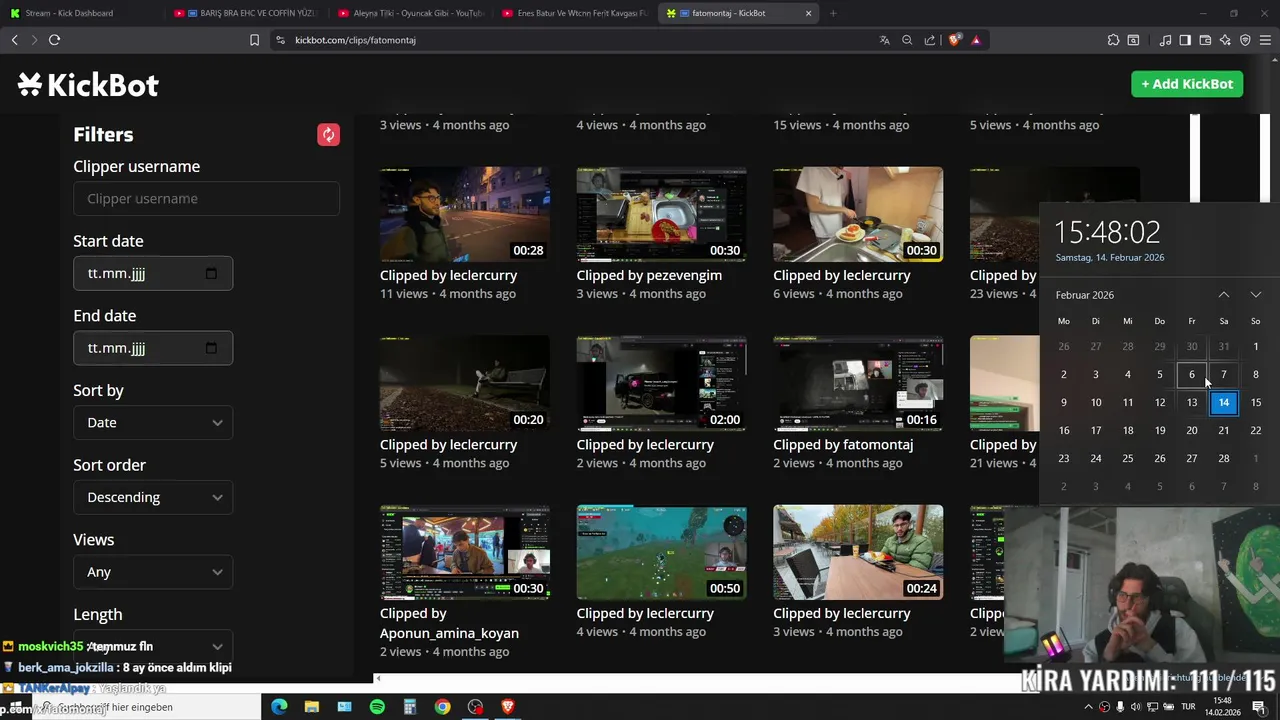Click the bookmark icon in the address bar

(254, 40)
